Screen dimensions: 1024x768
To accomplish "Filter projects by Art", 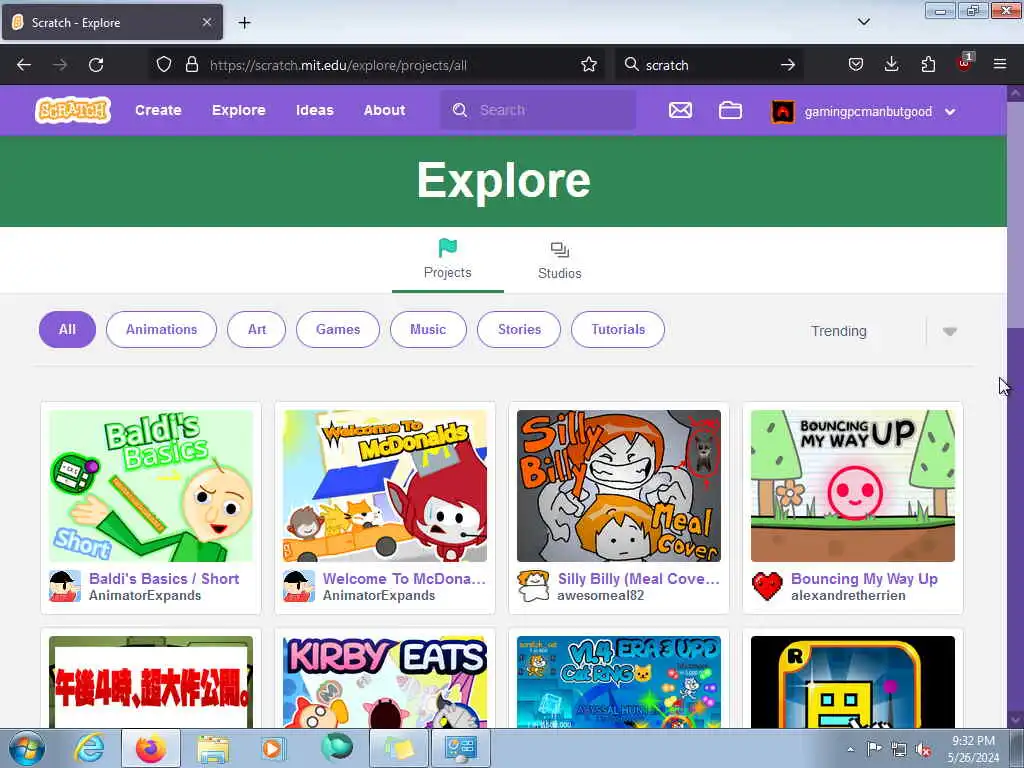I will [x=257, y=330].
